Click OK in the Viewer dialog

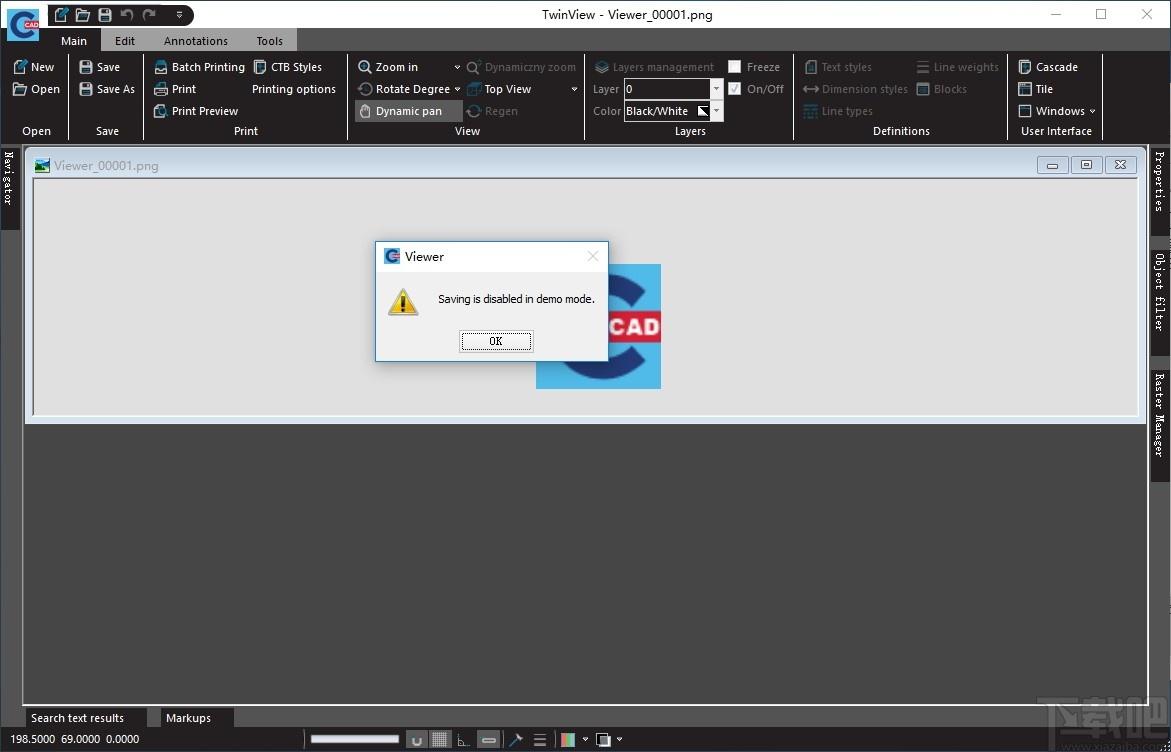coord(496,341)
